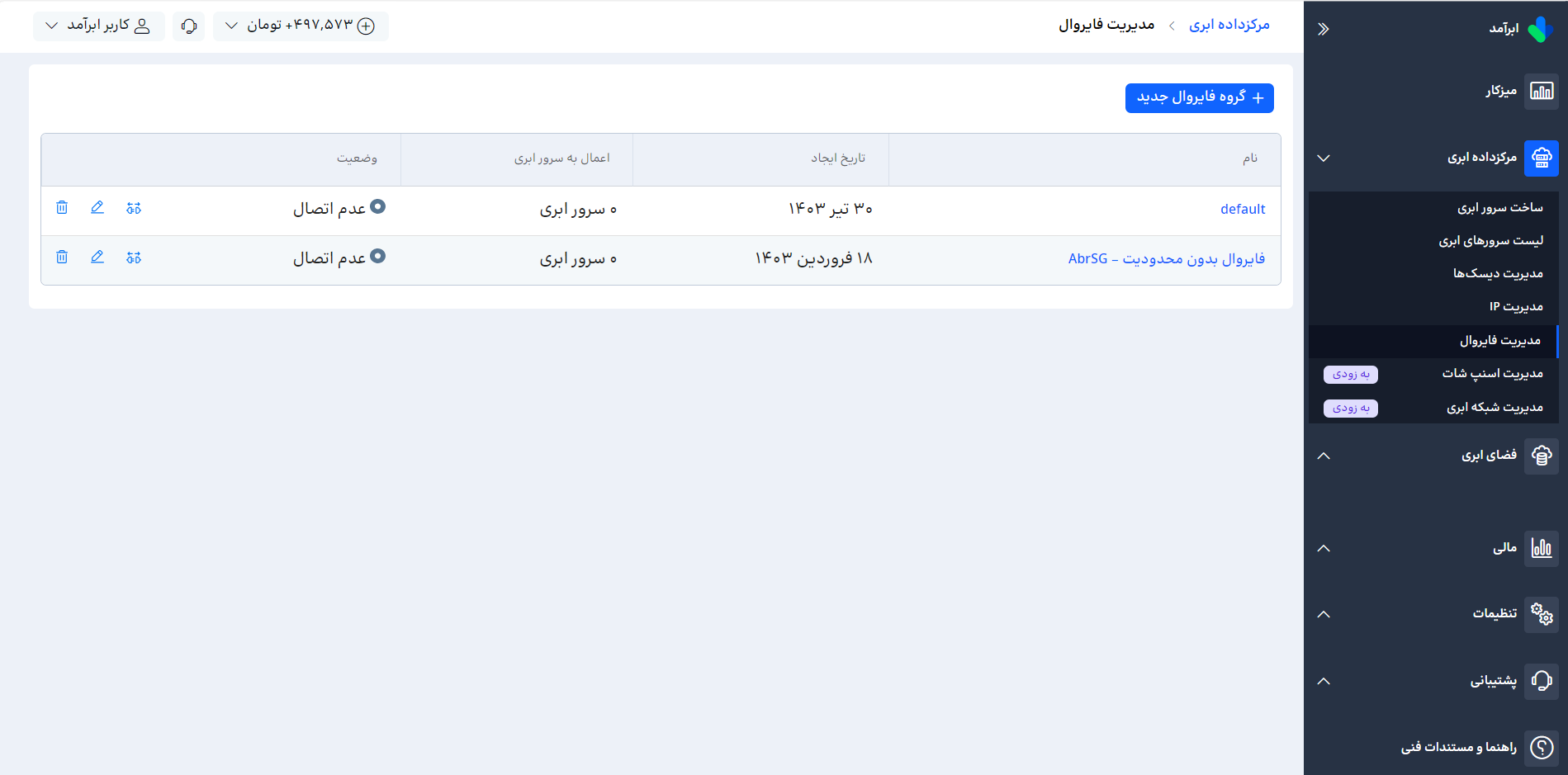1568x775 pixels.
Task: Click the ۱۸ فروردین ۱۴۰۳ date cell
Action: click(813, 259)
